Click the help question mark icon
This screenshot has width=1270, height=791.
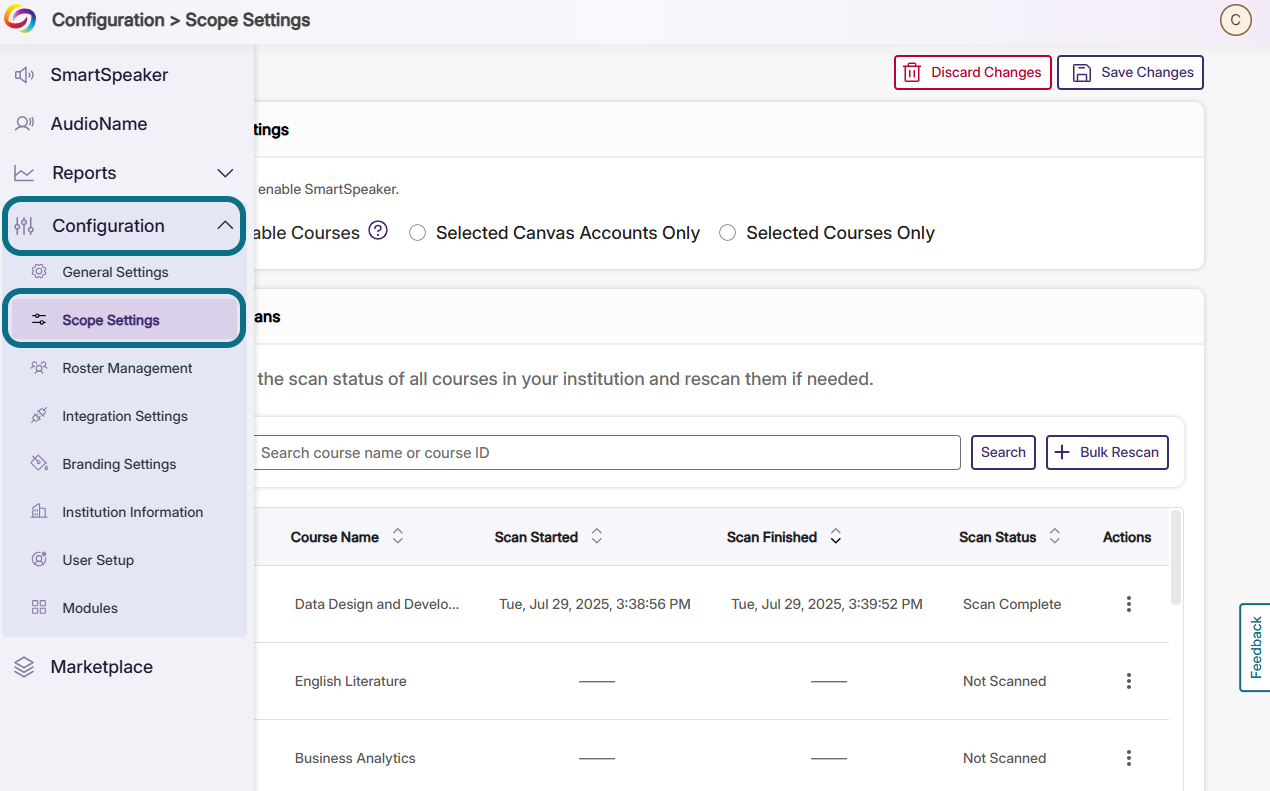[x=378, y=231]
